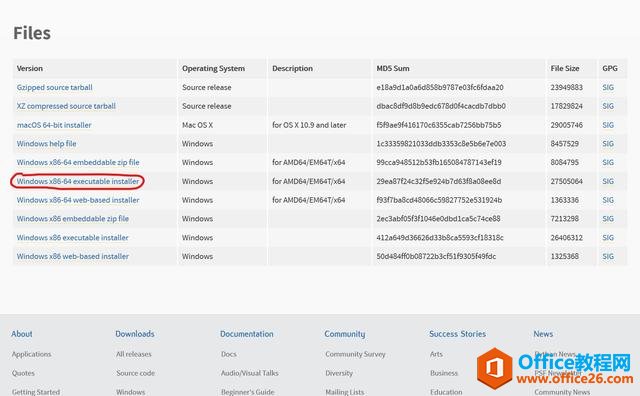Open SIG for x86 web-based installer row
Viewport: 640px width, 396px height.
[608, 256]
